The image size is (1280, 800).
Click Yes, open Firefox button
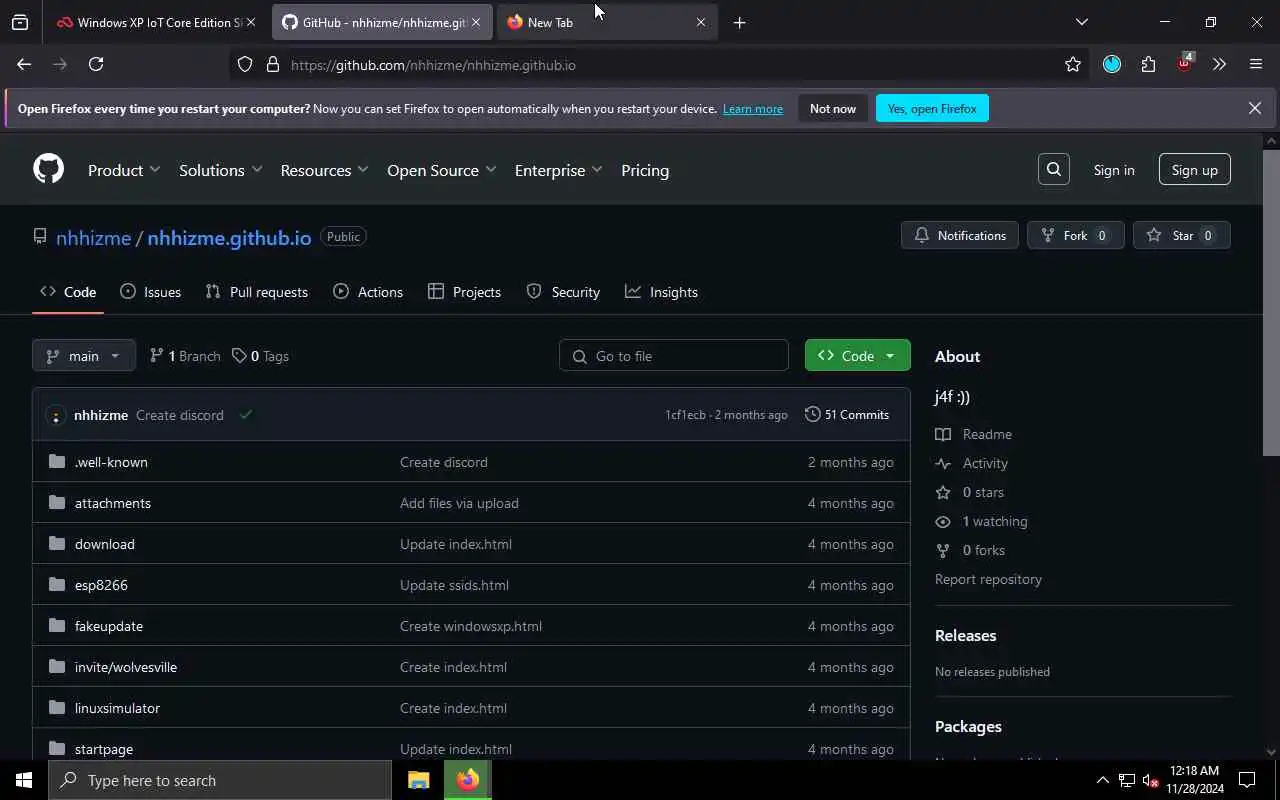click(x=932, y=108)
